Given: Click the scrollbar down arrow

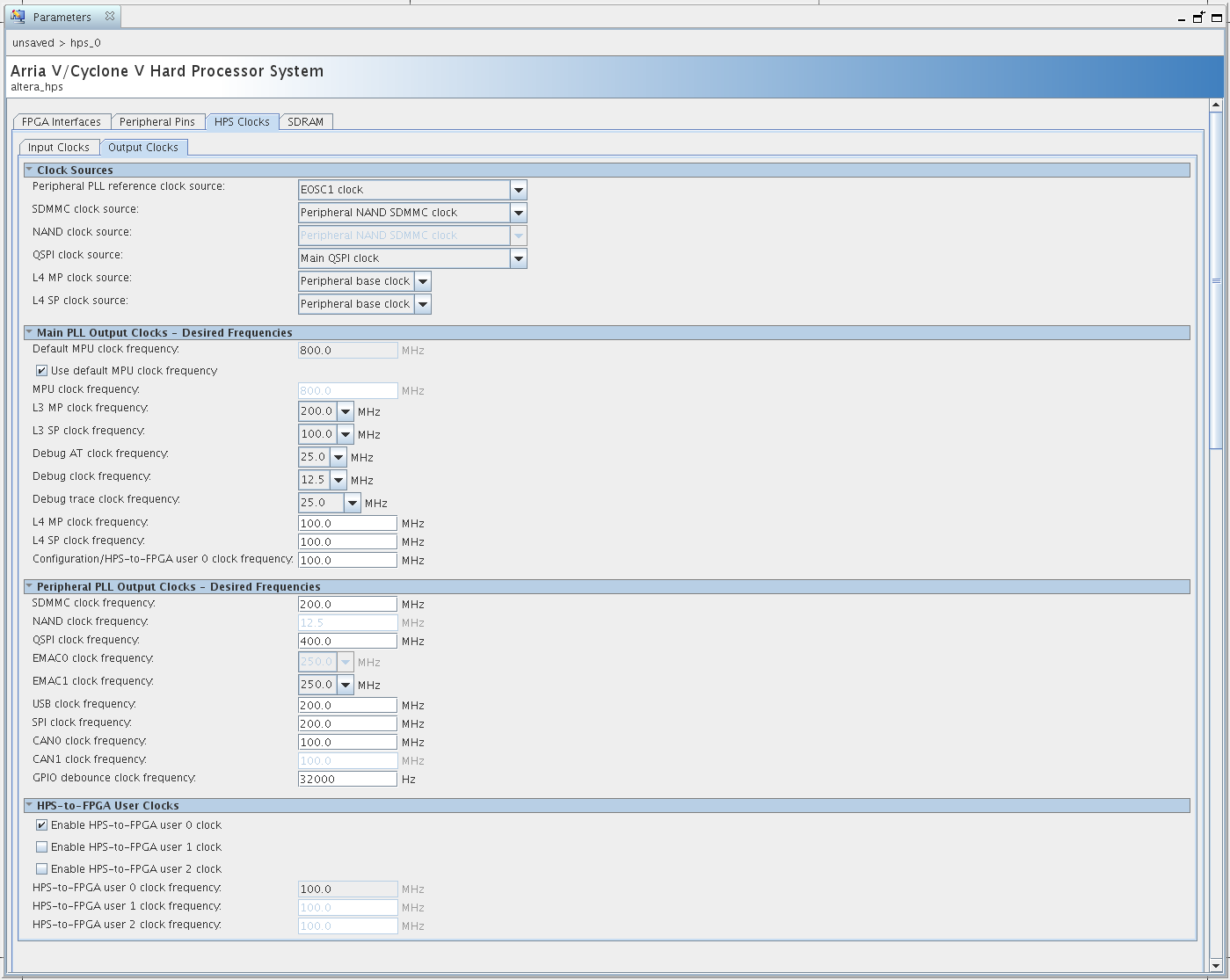Looking at the screenshot, I should (x=1216, y=964).
